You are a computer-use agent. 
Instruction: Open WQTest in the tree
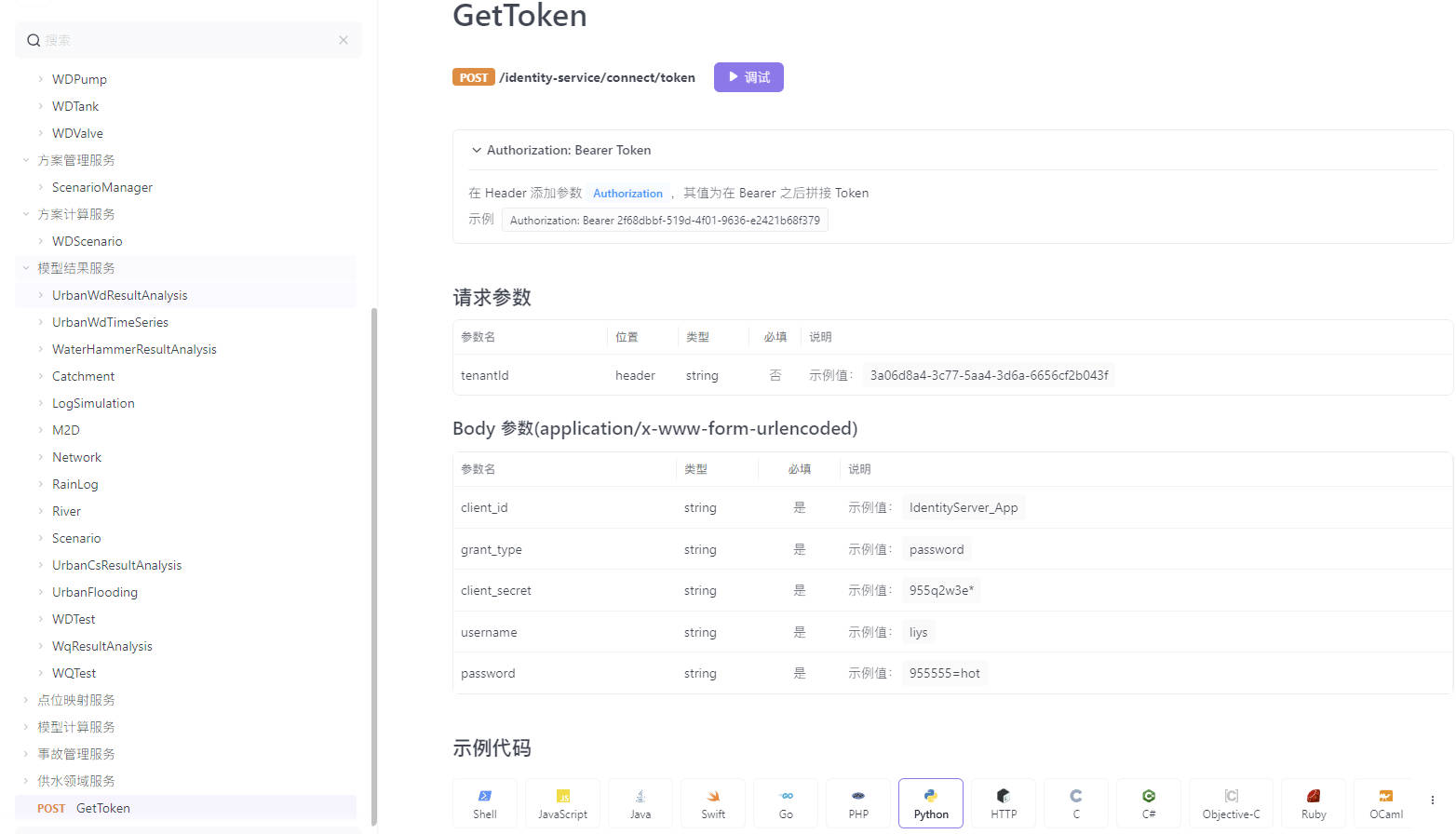click(x=74, y=673)
